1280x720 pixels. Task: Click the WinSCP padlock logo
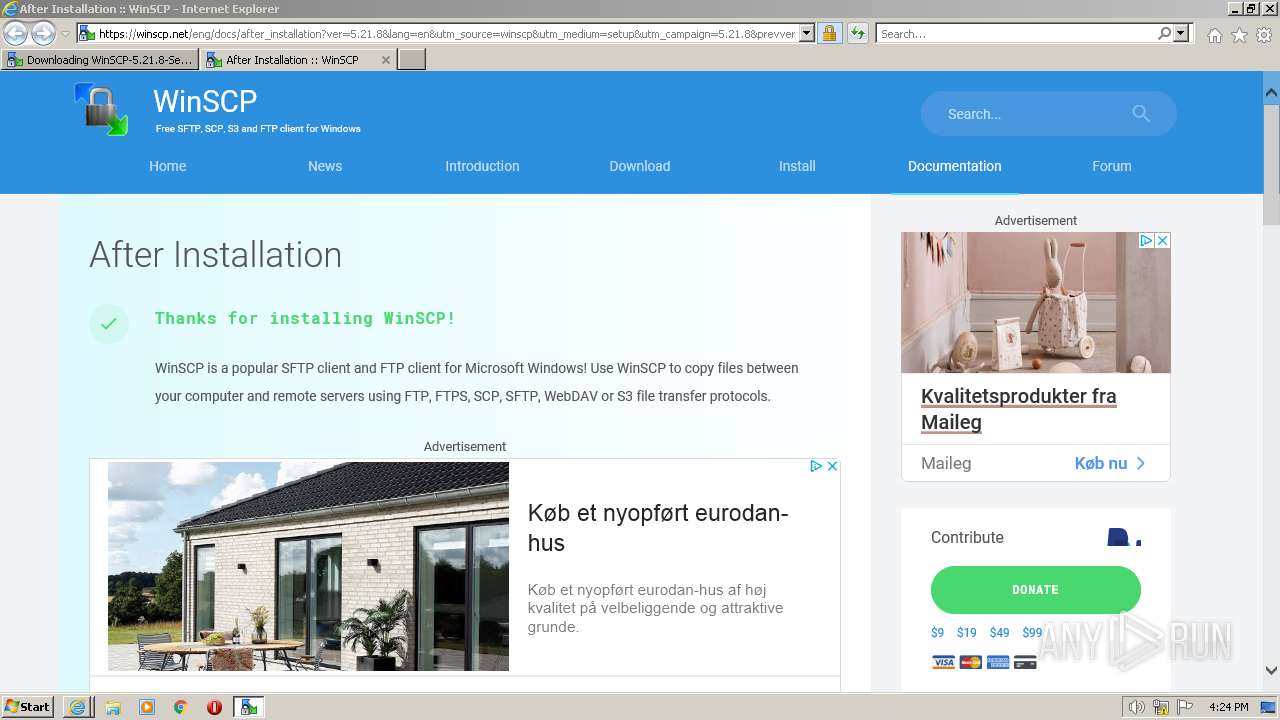101,109
